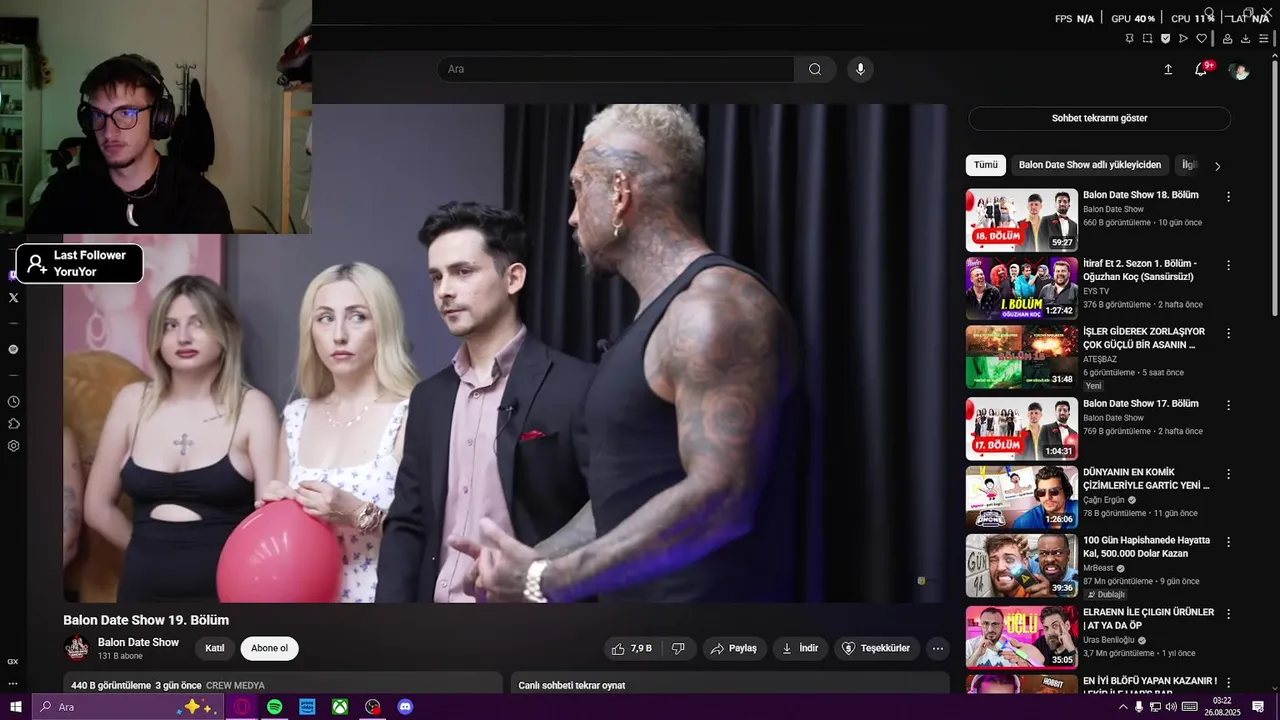Open Opera GX from the taskbar
Screen dimensions: 1280x720
pos(242,707)
